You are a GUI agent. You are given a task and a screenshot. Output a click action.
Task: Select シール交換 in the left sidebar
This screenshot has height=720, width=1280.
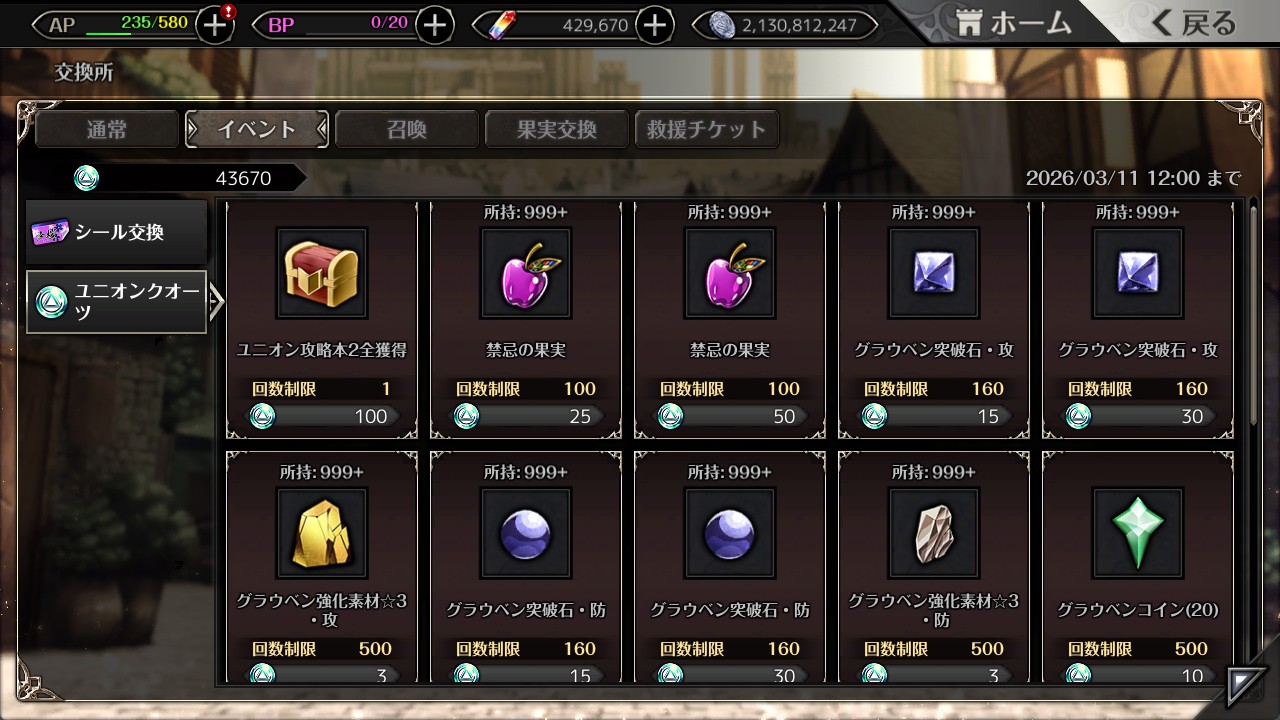117,232
